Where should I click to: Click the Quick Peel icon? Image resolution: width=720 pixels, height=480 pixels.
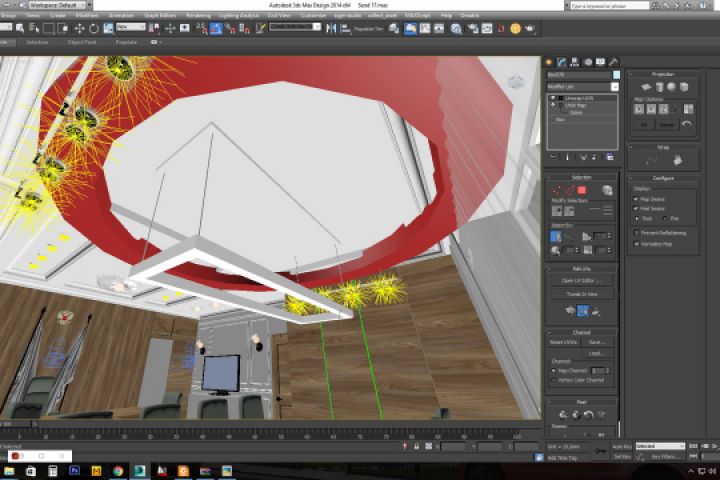click(x=563, y=415)
